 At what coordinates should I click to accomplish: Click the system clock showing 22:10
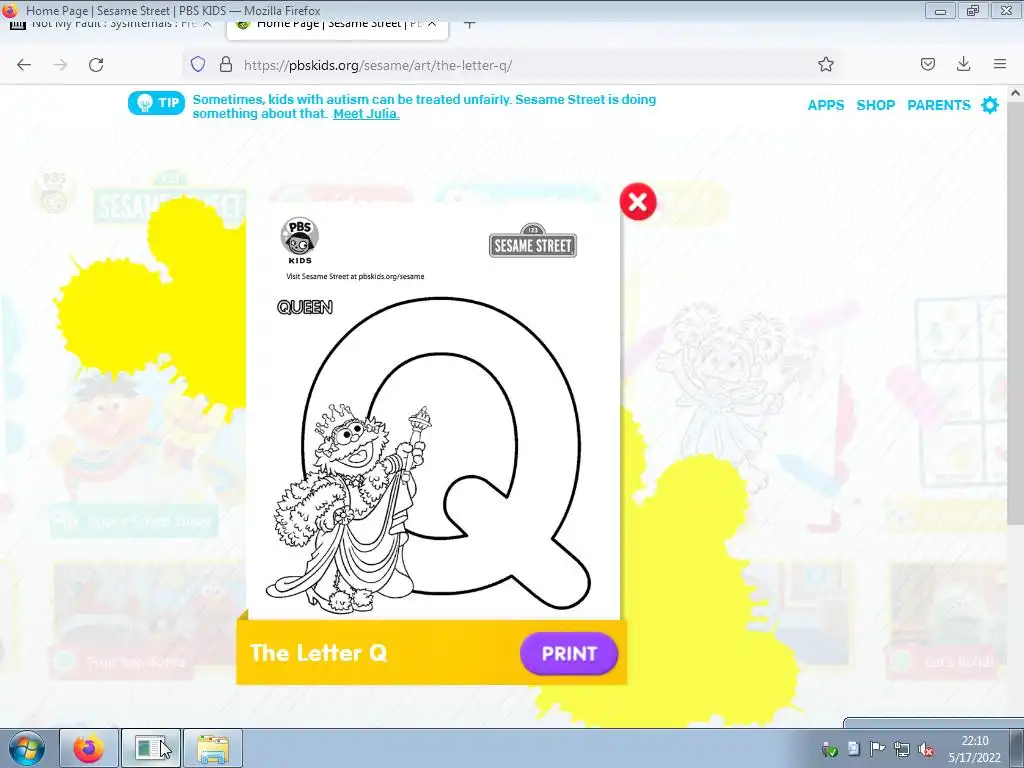(974, 749)
